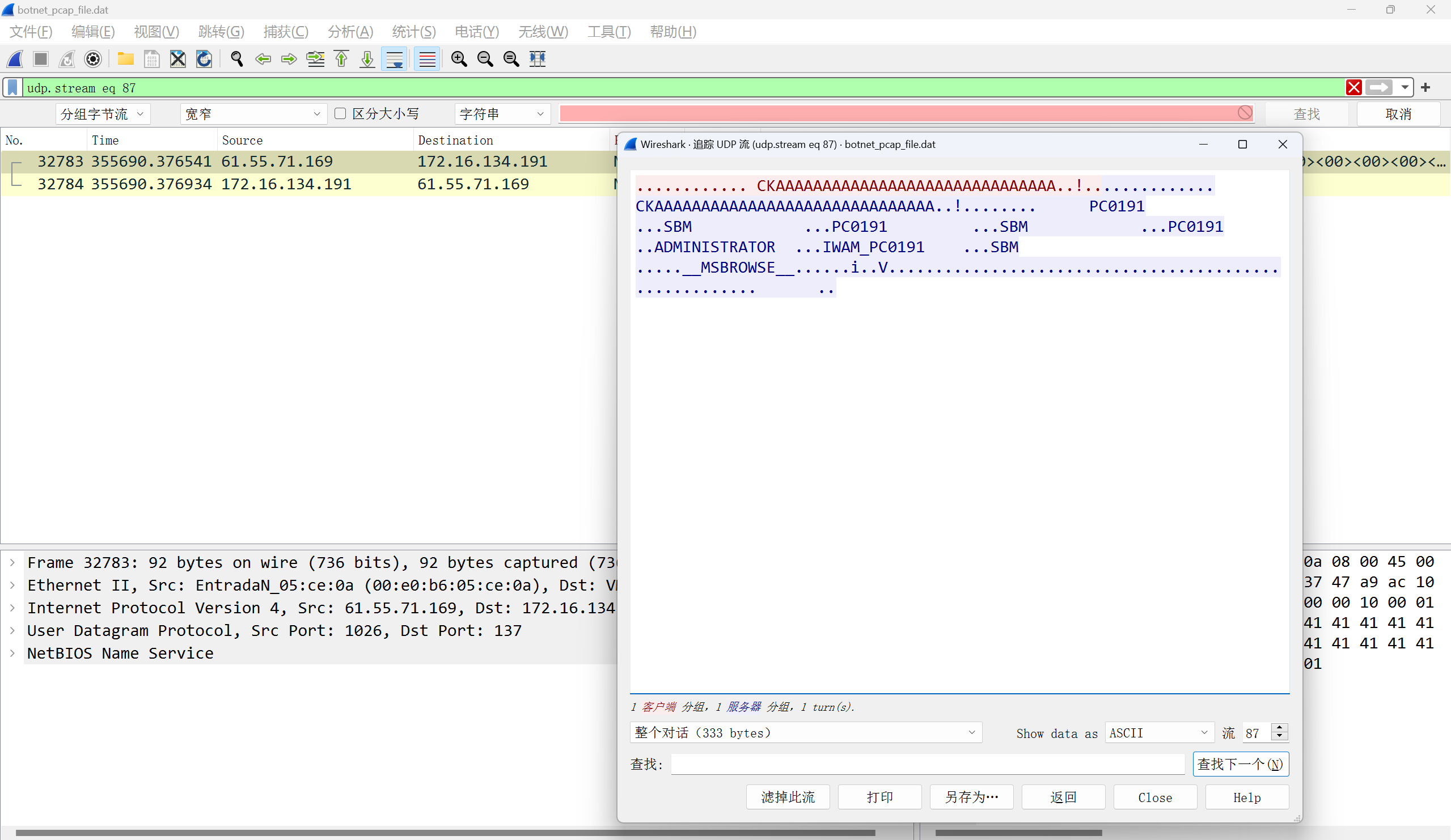Reload the capture file icon
This screenshot has width=1451, height=840.
[x=204, y=59]
